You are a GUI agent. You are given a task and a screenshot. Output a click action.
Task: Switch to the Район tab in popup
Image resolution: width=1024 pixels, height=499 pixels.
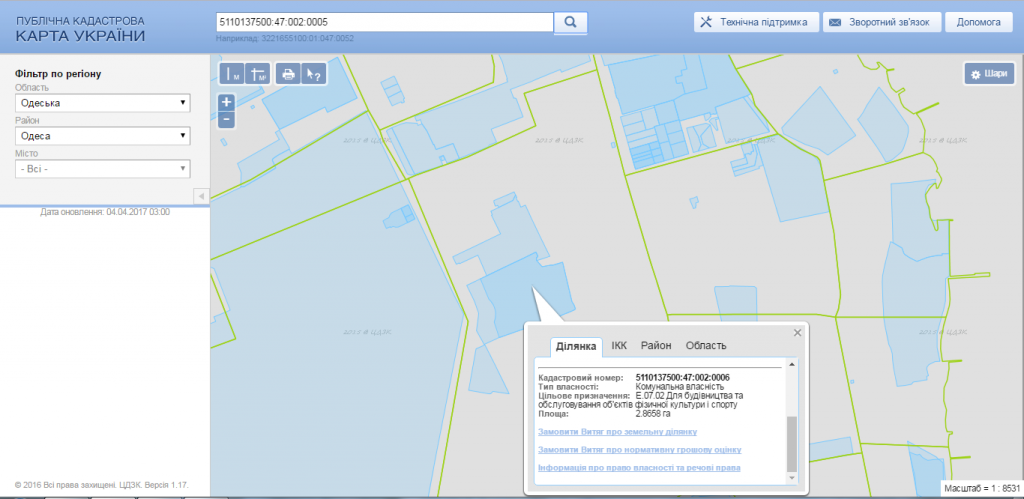point(656,346)
